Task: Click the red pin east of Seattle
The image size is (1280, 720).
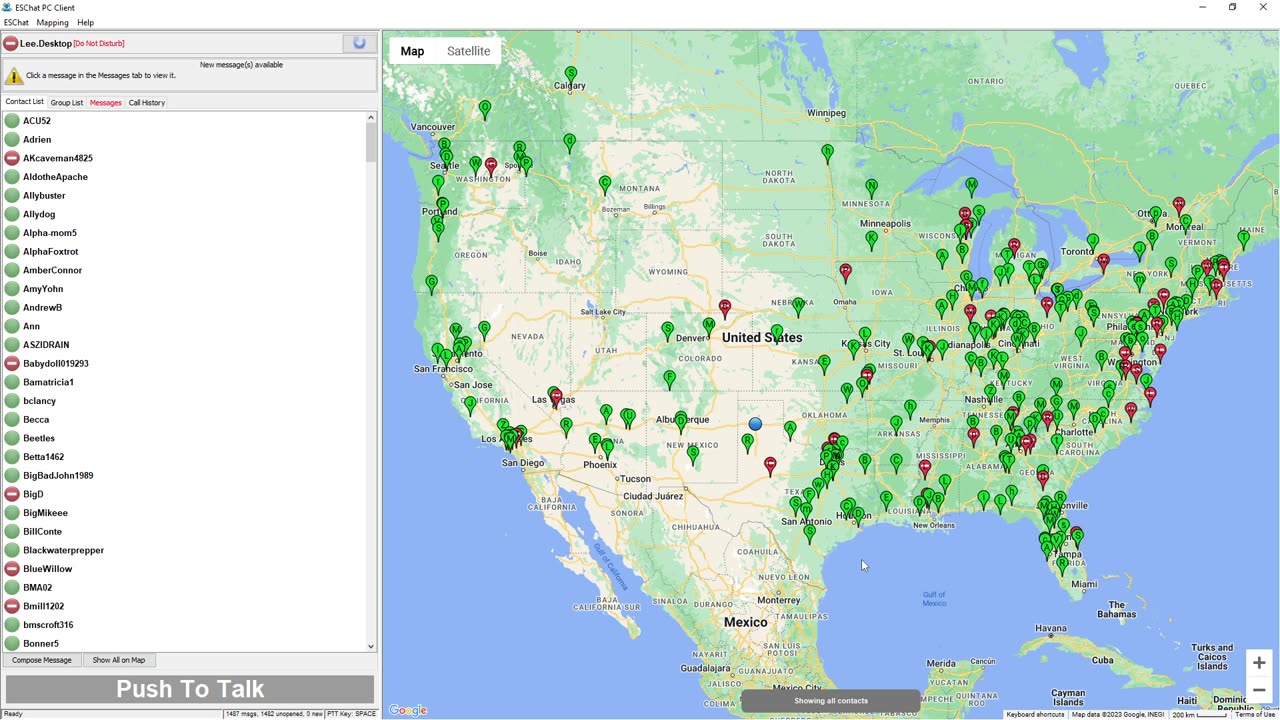Action: tap(491, 166)
